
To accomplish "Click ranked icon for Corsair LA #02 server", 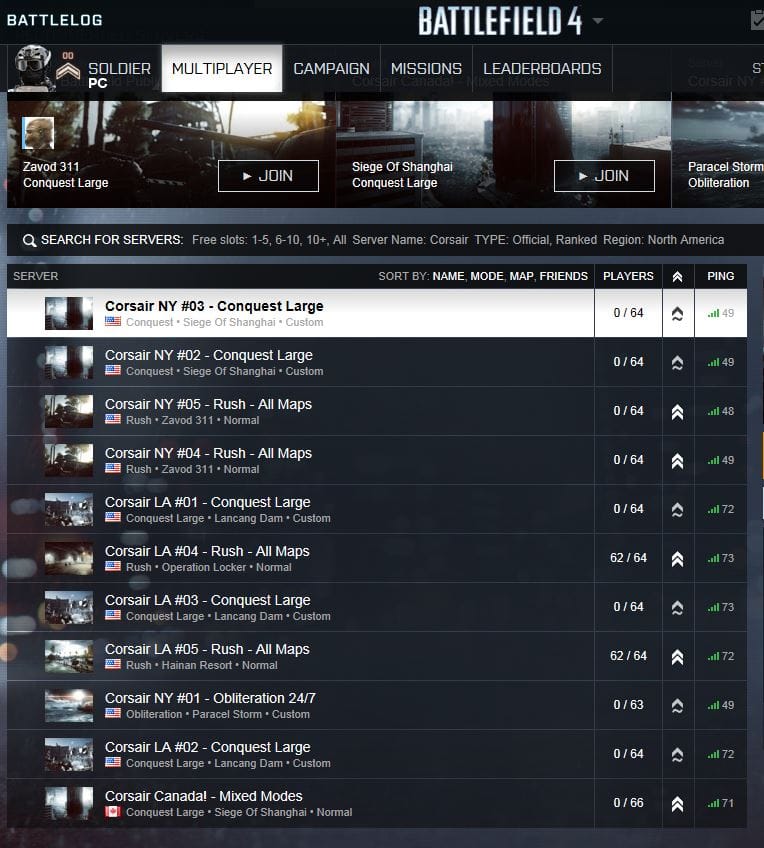I will (677, 754).
